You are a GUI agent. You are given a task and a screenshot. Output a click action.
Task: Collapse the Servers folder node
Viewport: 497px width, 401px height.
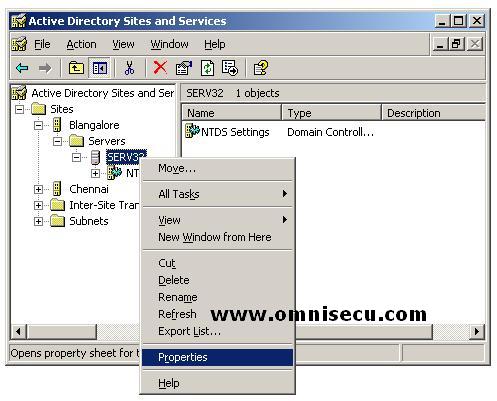58,141
